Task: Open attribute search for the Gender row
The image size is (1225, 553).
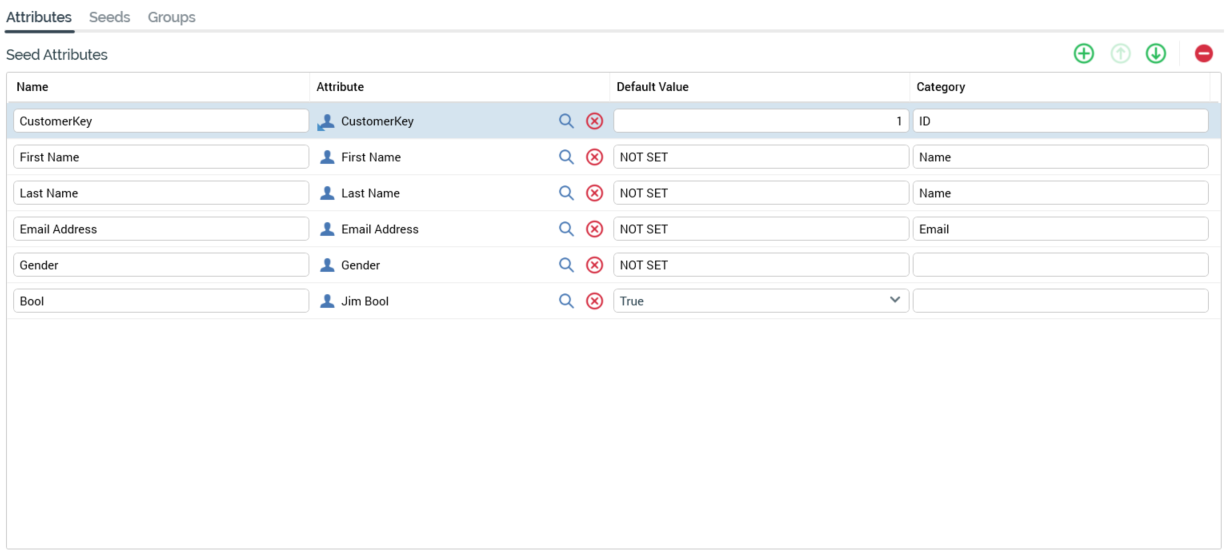Action: [566, 265]
